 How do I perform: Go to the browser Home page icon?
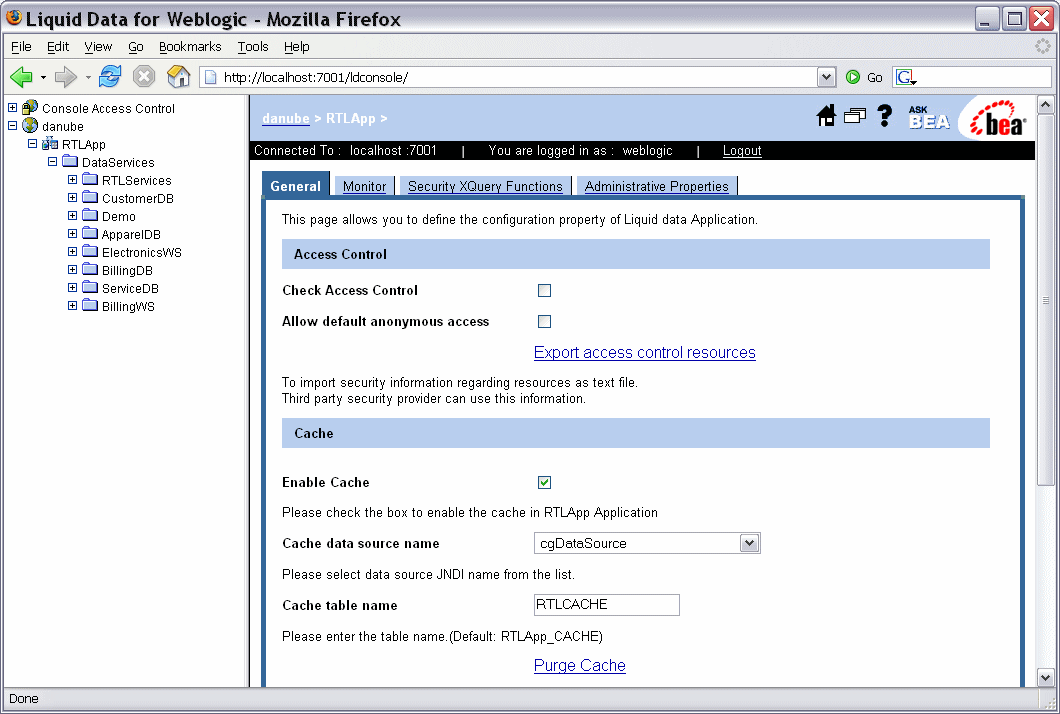coord(178,76)
